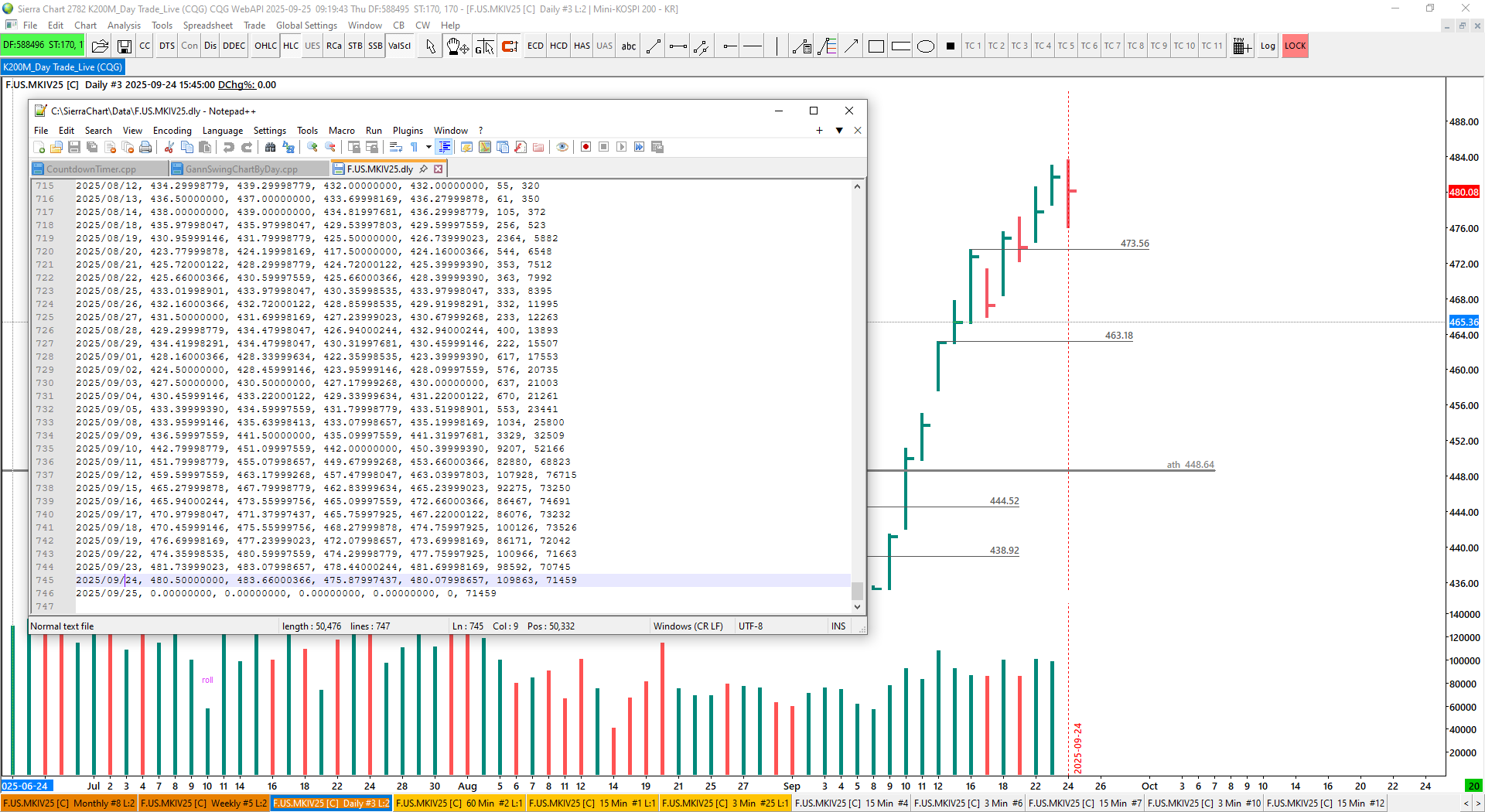Select the chart hand pan tool
Screen dimensions: 1485x812
[457, 46]
